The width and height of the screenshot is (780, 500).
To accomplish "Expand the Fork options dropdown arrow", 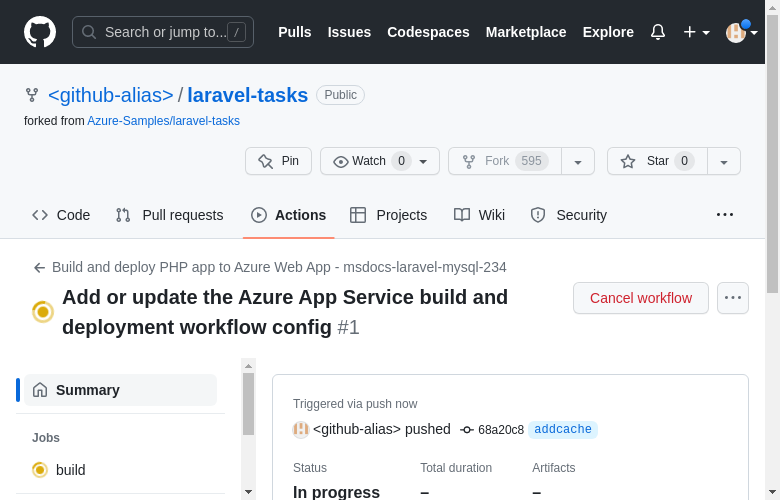I will (578, 161).
